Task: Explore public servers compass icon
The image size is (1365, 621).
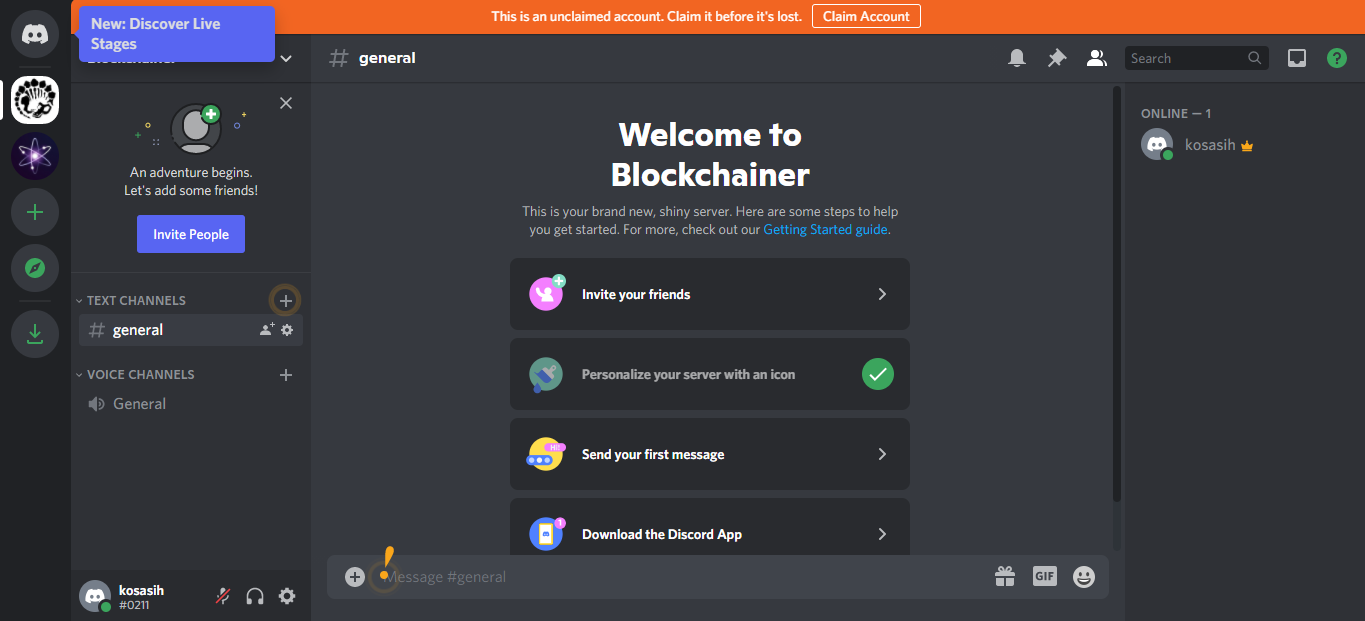Action: click(x=35, y=268)
